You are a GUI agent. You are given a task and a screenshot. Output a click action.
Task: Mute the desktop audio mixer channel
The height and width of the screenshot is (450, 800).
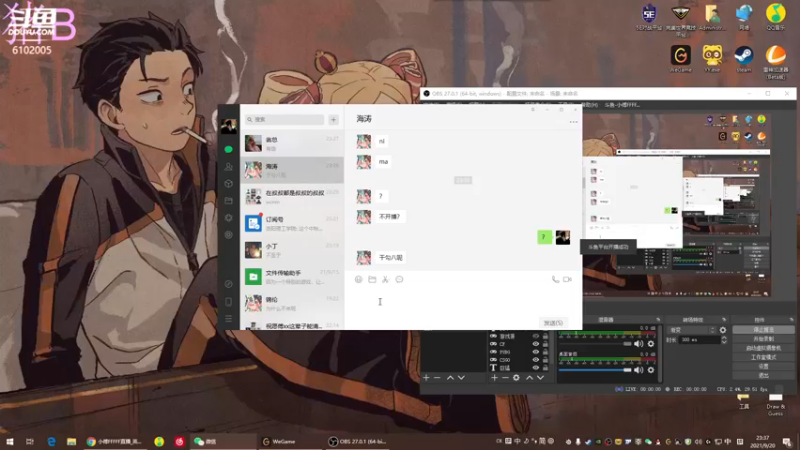[x=639, y=370]
